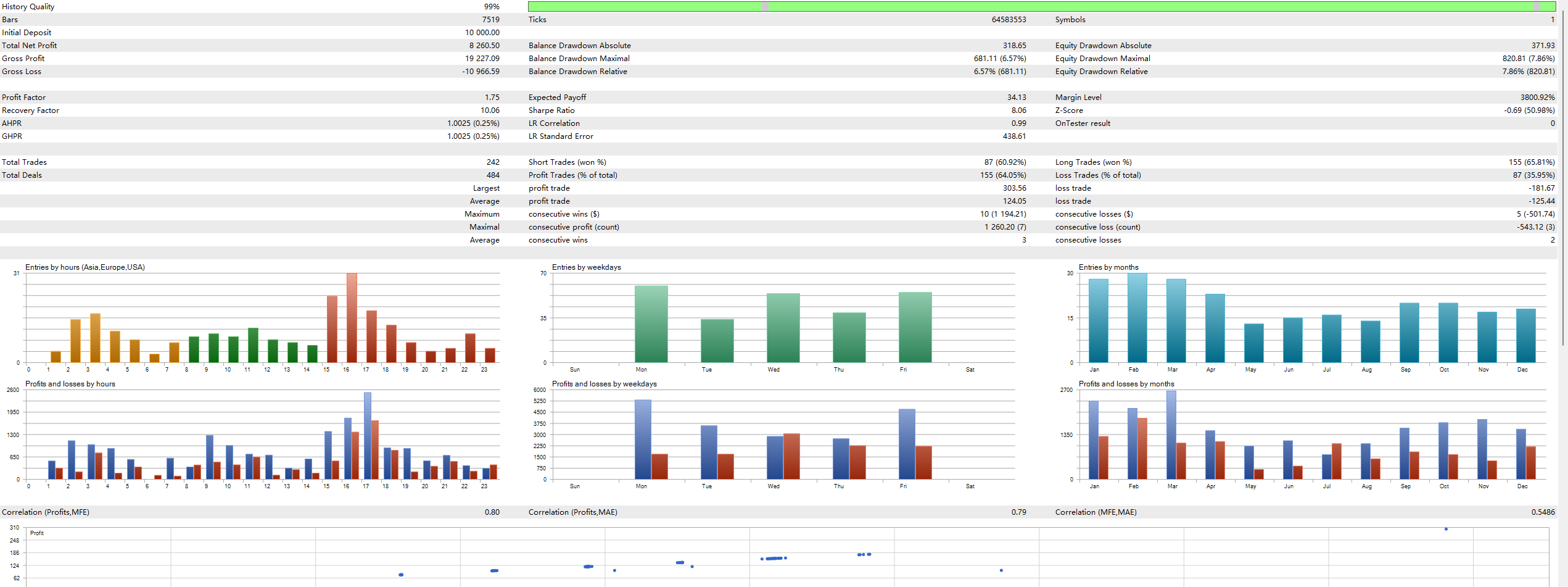Click the History Quality progress bar
The image size is (1568, 587).
point(1042,6)
